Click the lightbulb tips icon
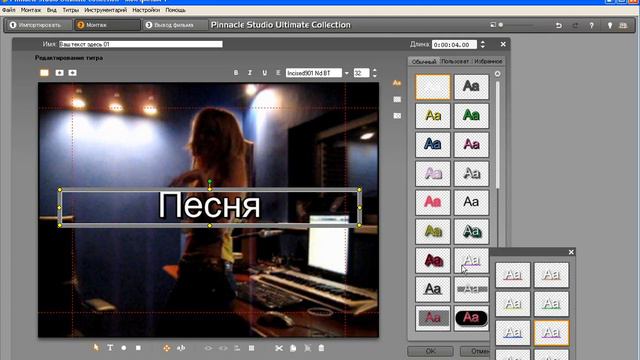This screenshot has width=640, height=360. (610, 25)
